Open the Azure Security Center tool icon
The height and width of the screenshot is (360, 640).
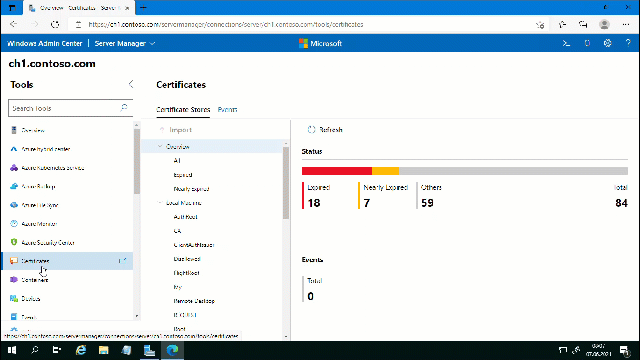tap(14, 242)
